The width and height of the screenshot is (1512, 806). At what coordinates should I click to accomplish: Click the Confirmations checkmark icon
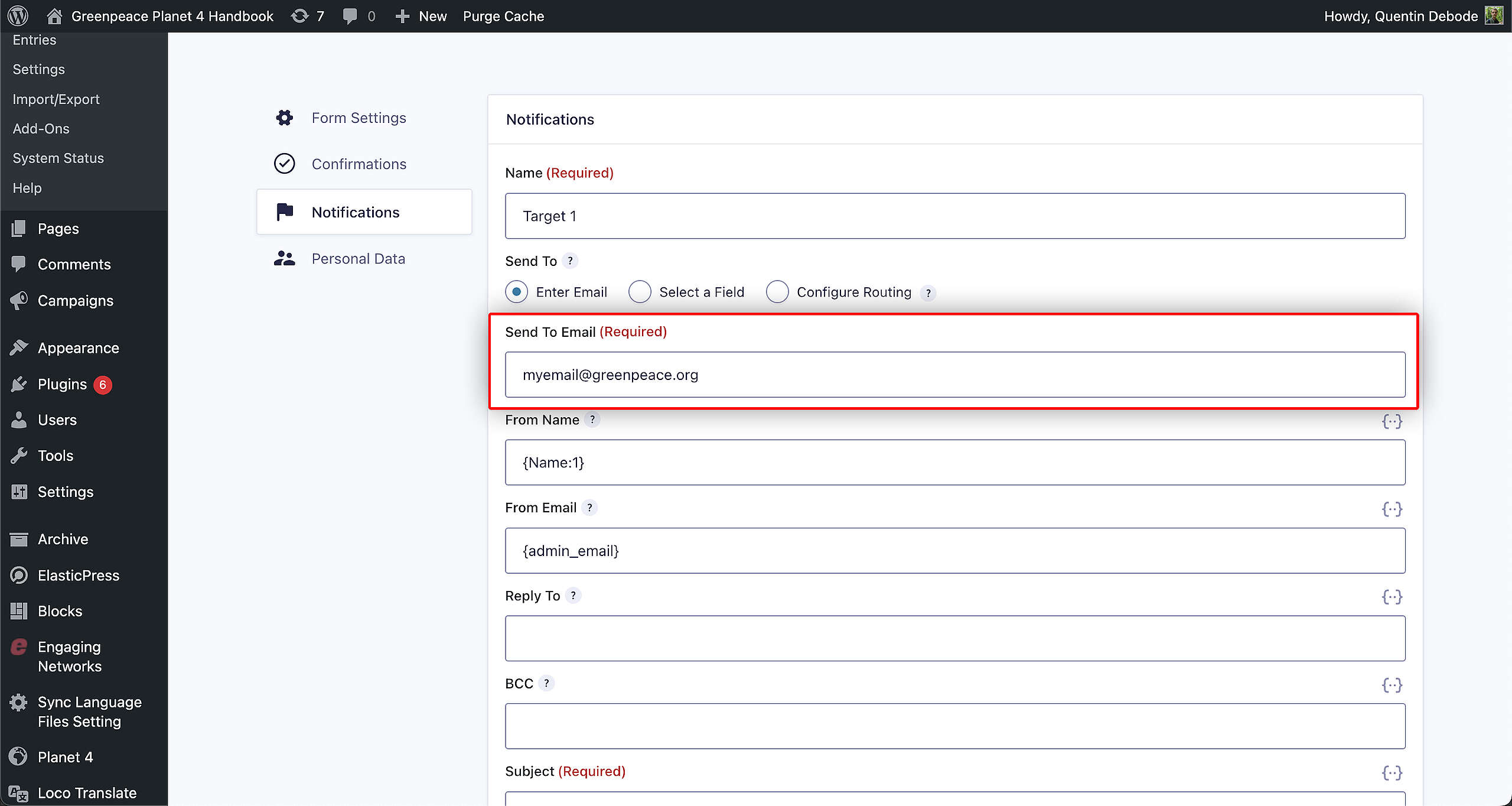click(x=285, y=164)
